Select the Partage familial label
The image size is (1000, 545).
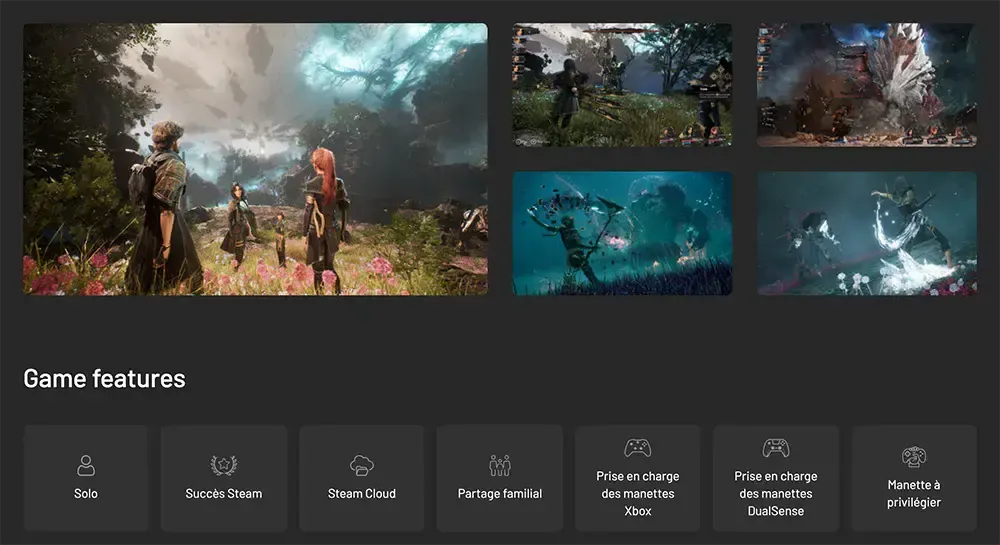(500, 493)
